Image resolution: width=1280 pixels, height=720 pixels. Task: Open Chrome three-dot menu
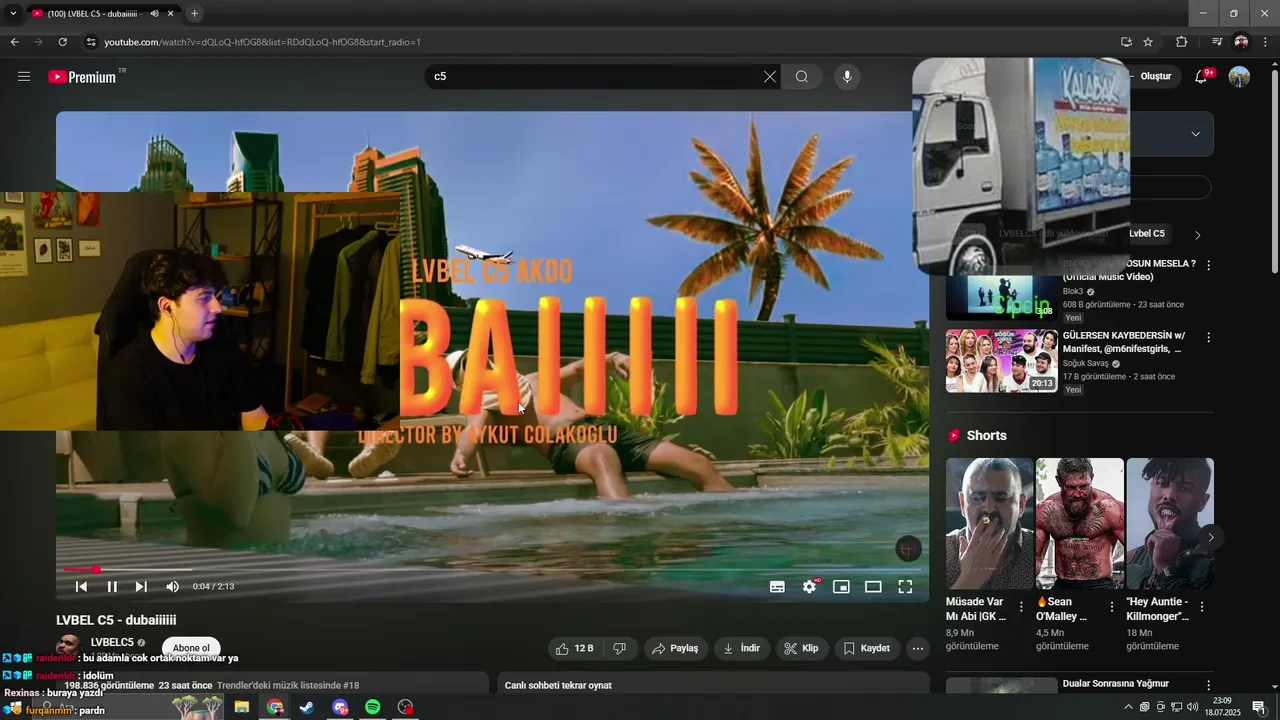tap(1266, 42)
